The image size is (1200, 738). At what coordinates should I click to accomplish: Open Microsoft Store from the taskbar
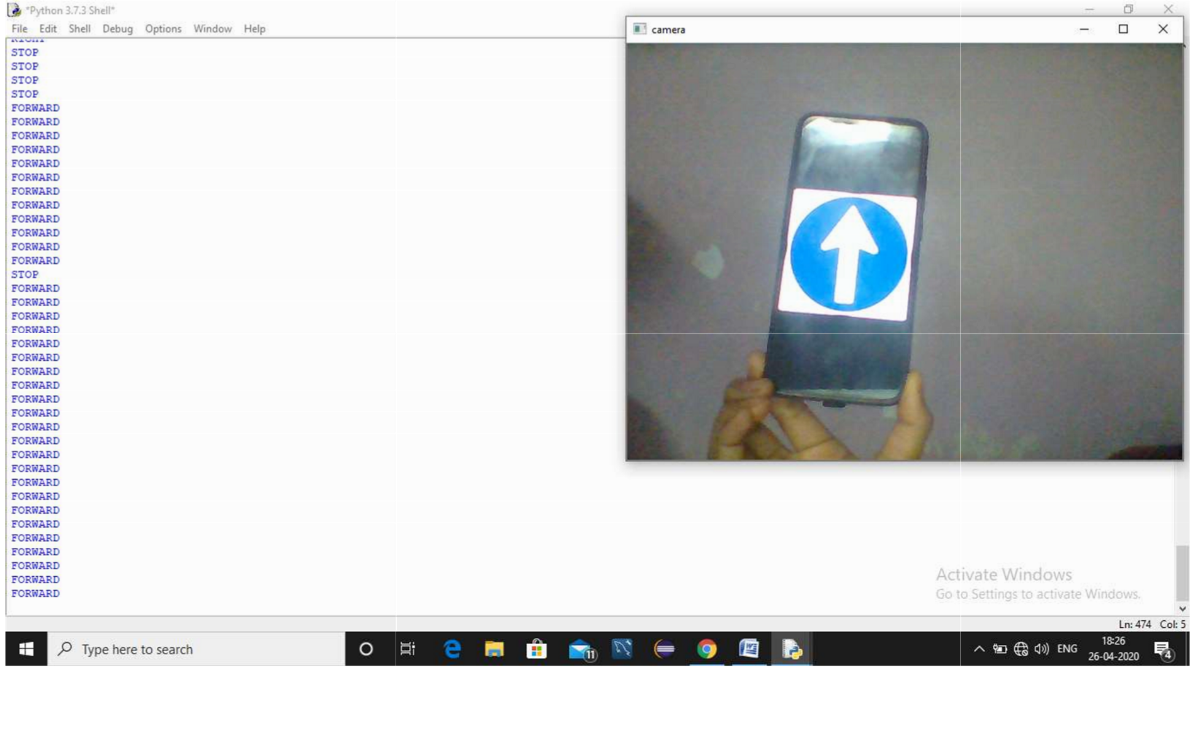point(537,649)
